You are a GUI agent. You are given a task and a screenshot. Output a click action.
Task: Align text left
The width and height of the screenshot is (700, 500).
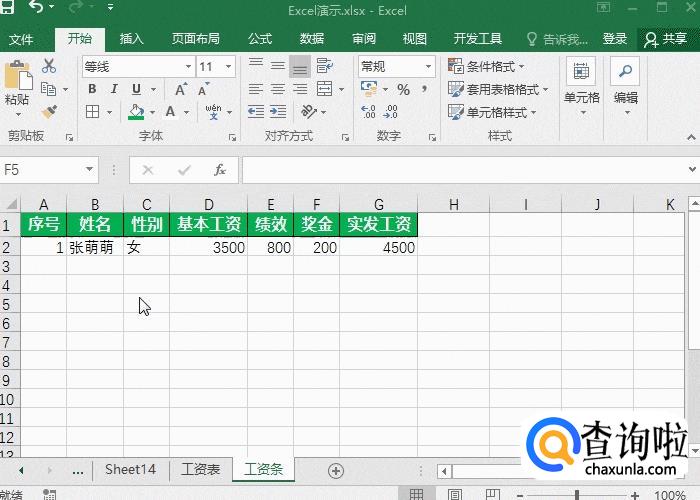click(x=256, y=89)
